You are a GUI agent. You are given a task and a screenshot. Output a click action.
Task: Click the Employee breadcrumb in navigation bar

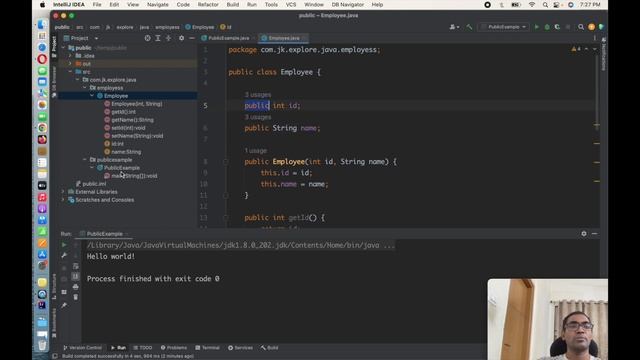click(x=200, y=27)
